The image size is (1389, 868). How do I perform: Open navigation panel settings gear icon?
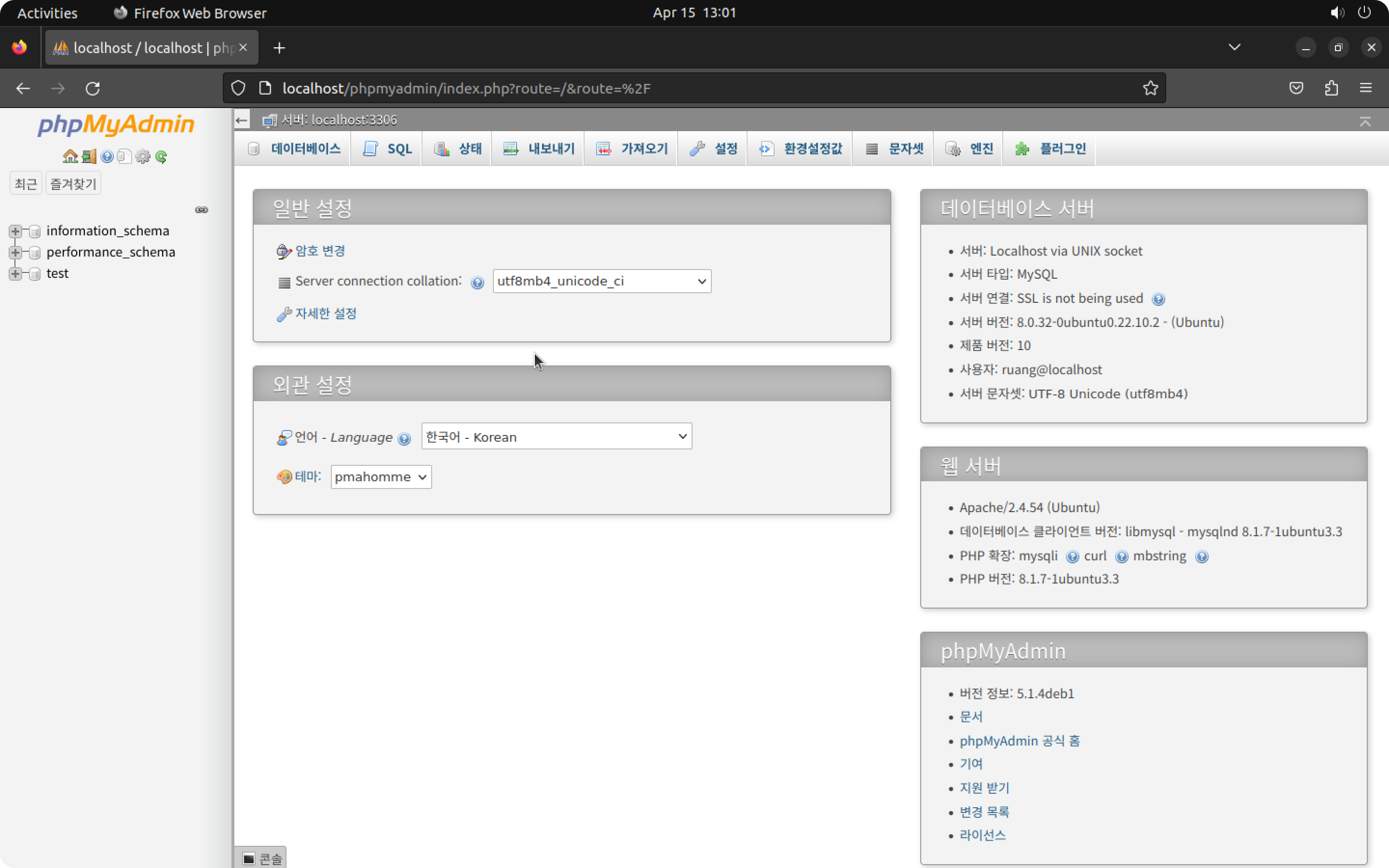tap(143, 156)
